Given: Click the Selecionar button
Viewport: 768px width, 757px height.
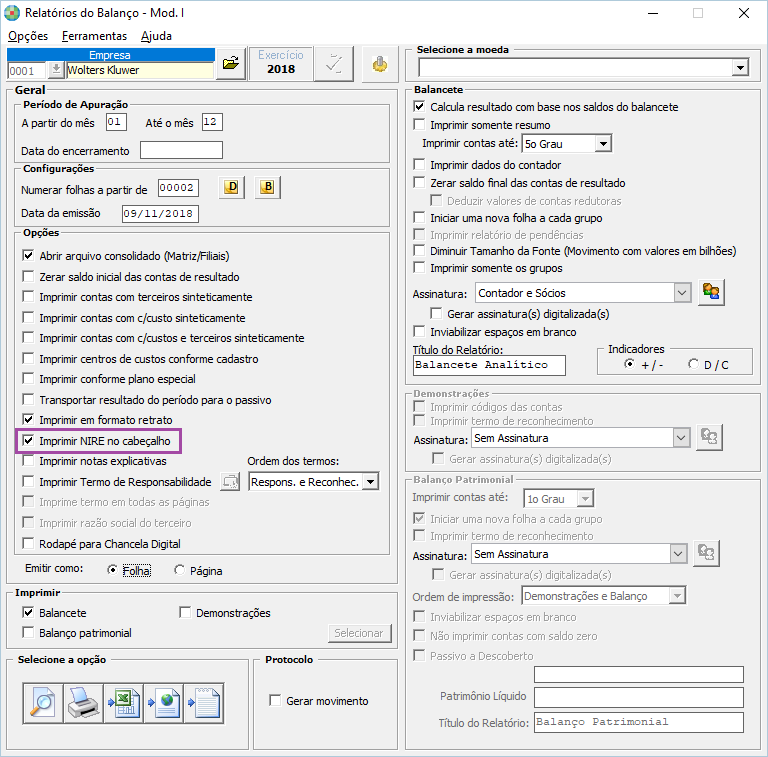Looking at the screenshot, I should (x=360, y=633).
